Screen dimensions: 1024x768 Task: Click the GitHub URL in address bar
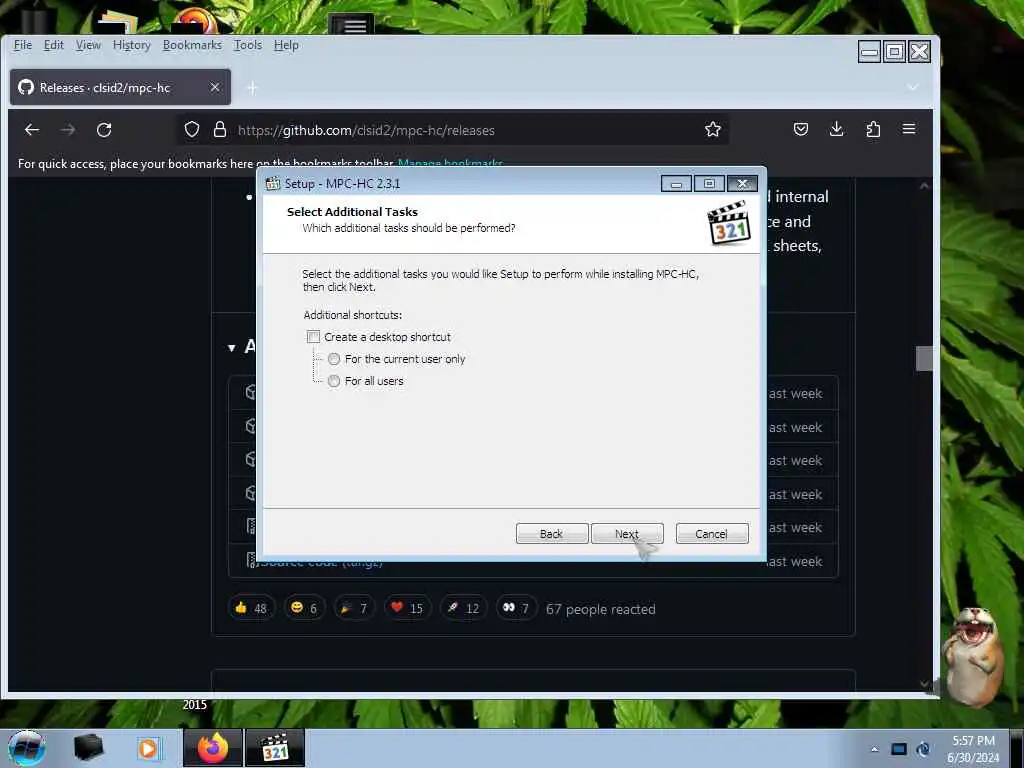click(x=366, y=130)
